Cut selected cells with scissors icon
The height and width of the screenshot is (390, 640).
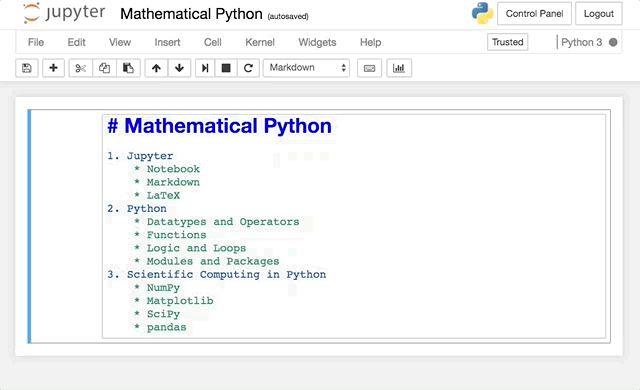pyautogui.click(x=81, y=68)
